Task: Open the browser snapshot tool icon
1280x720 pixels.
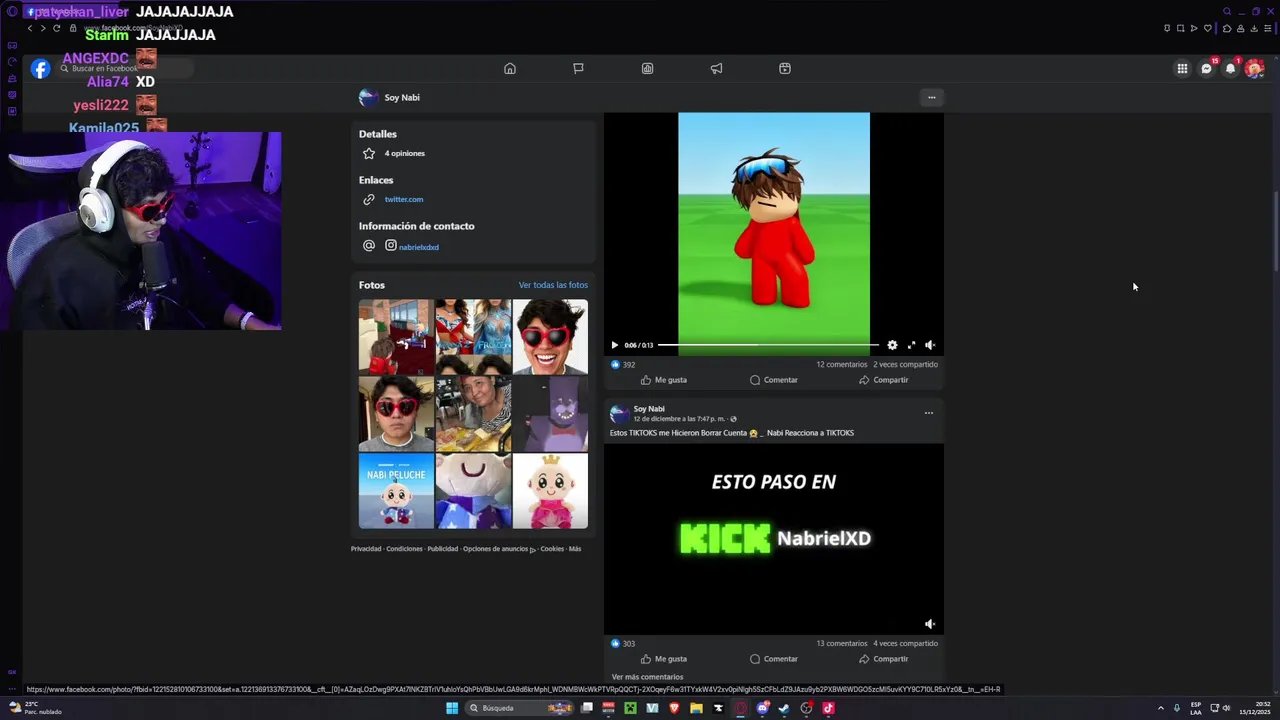Action: coord(1180,28)
